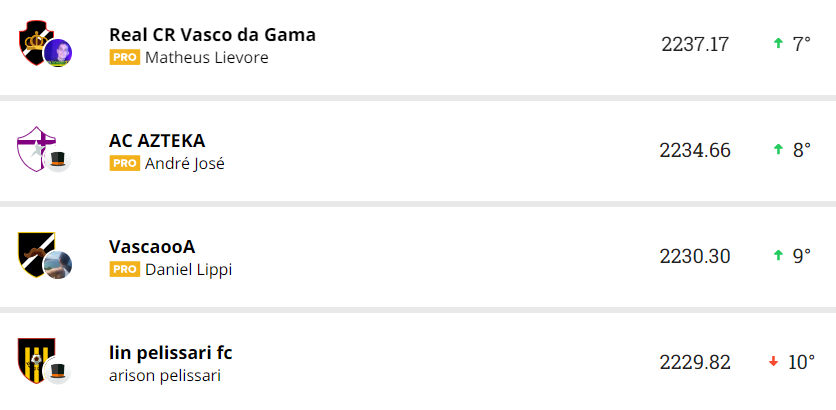The width and height of the screenshot is (836, 410).
Task: Click the 2229.82 points score
Action: pos(695,362)
